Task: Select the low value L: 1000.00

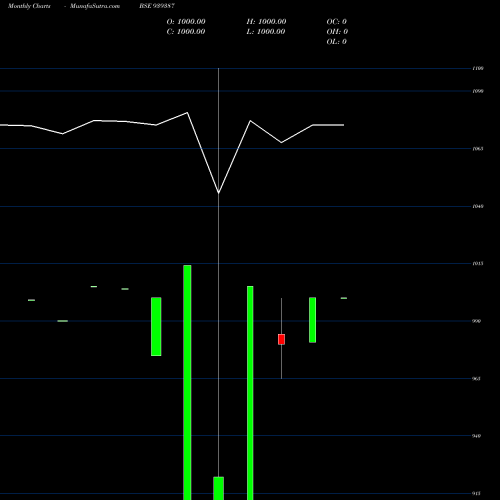Action: (266, 32)
